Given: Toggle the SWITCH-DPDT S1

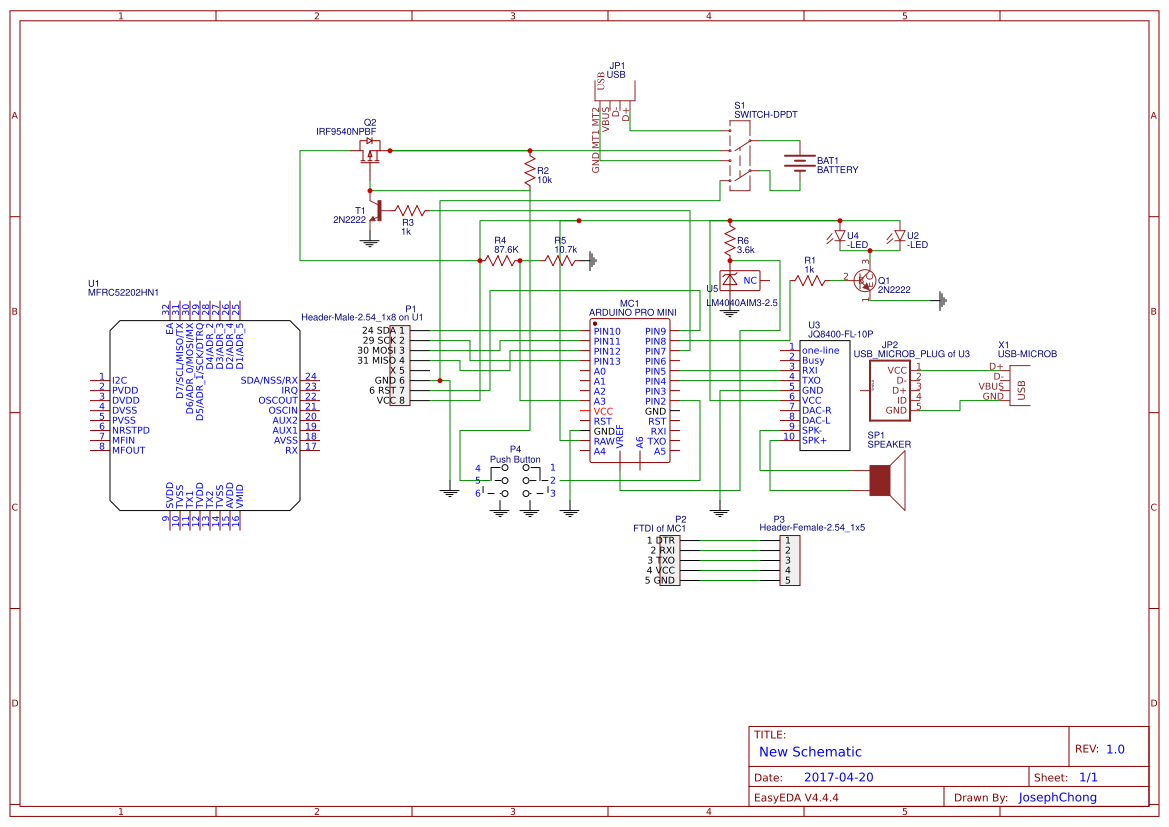Looking at the screenshot, I should (x=740, y=155).
